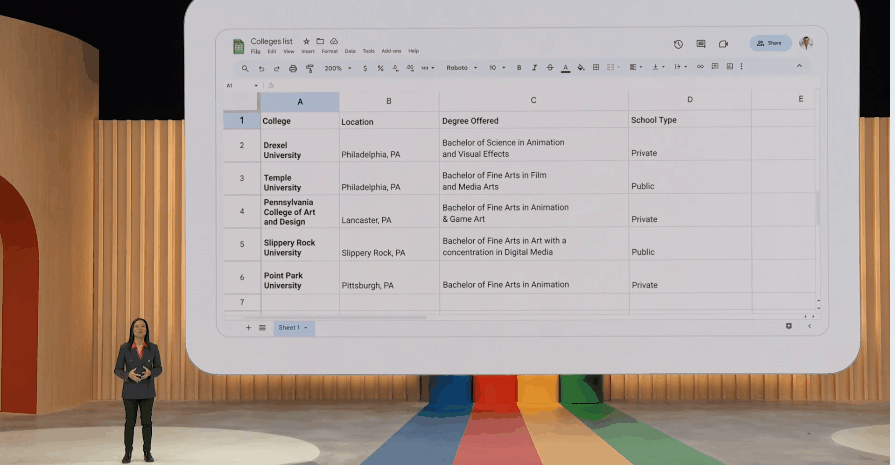
Task: Select the Bachelor of Fine Arts in Animation cell in the Point Park University row
Action: pos(534,278)
